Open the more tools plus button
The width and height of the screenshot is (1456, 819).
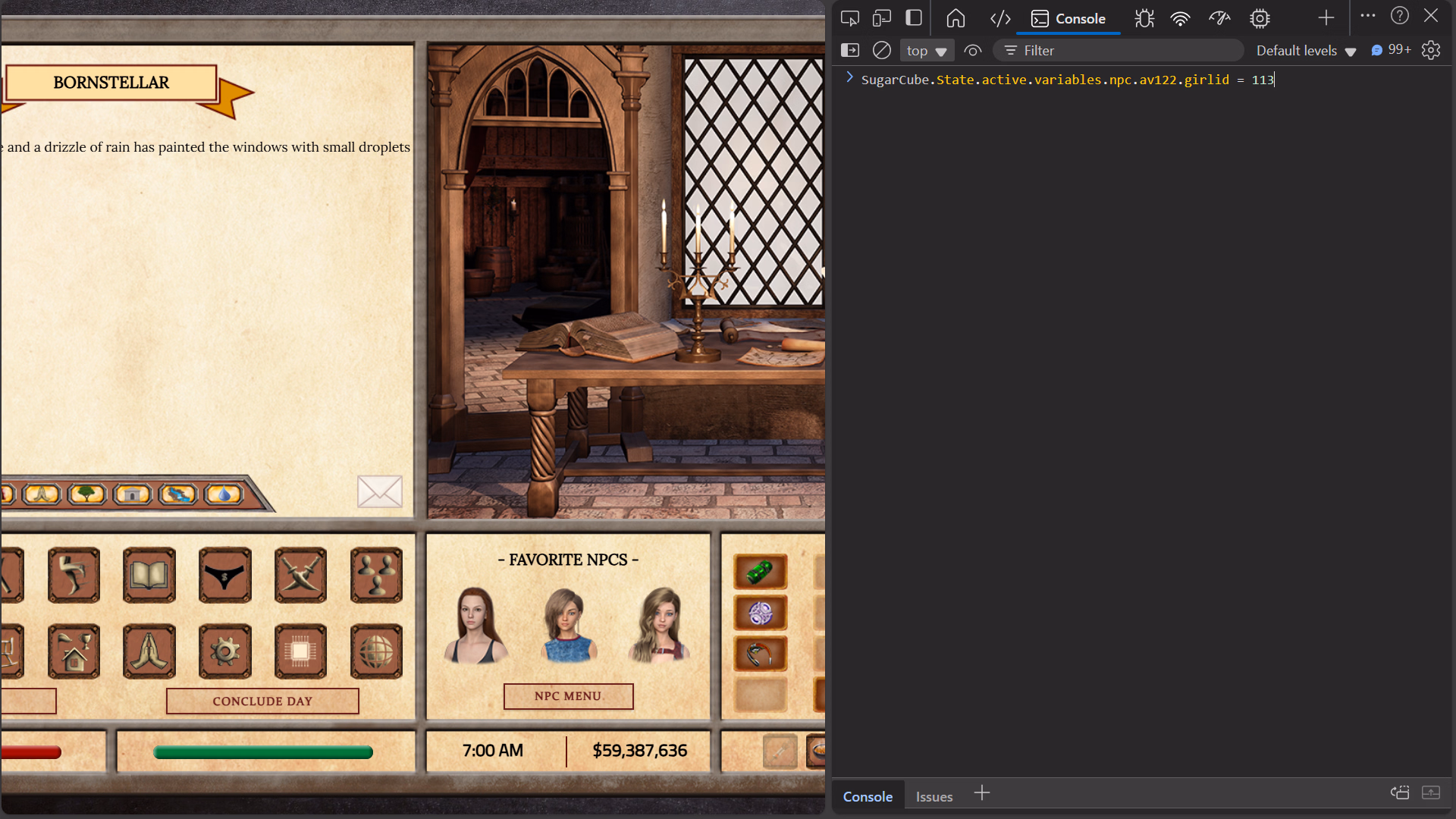point(1326,18)
